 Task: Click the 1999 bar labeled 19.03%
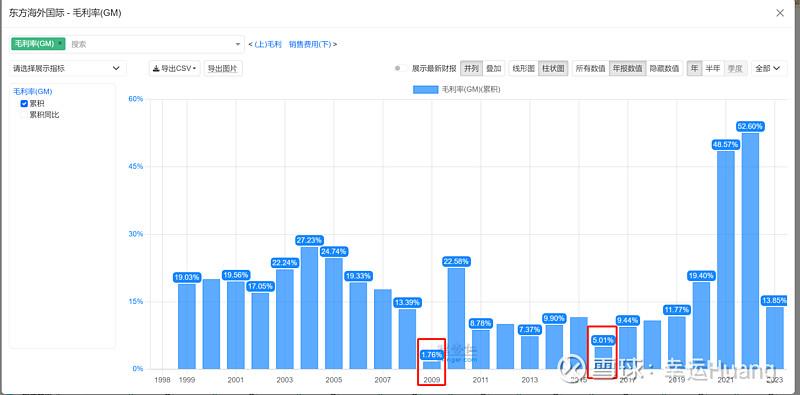[187, 326]
